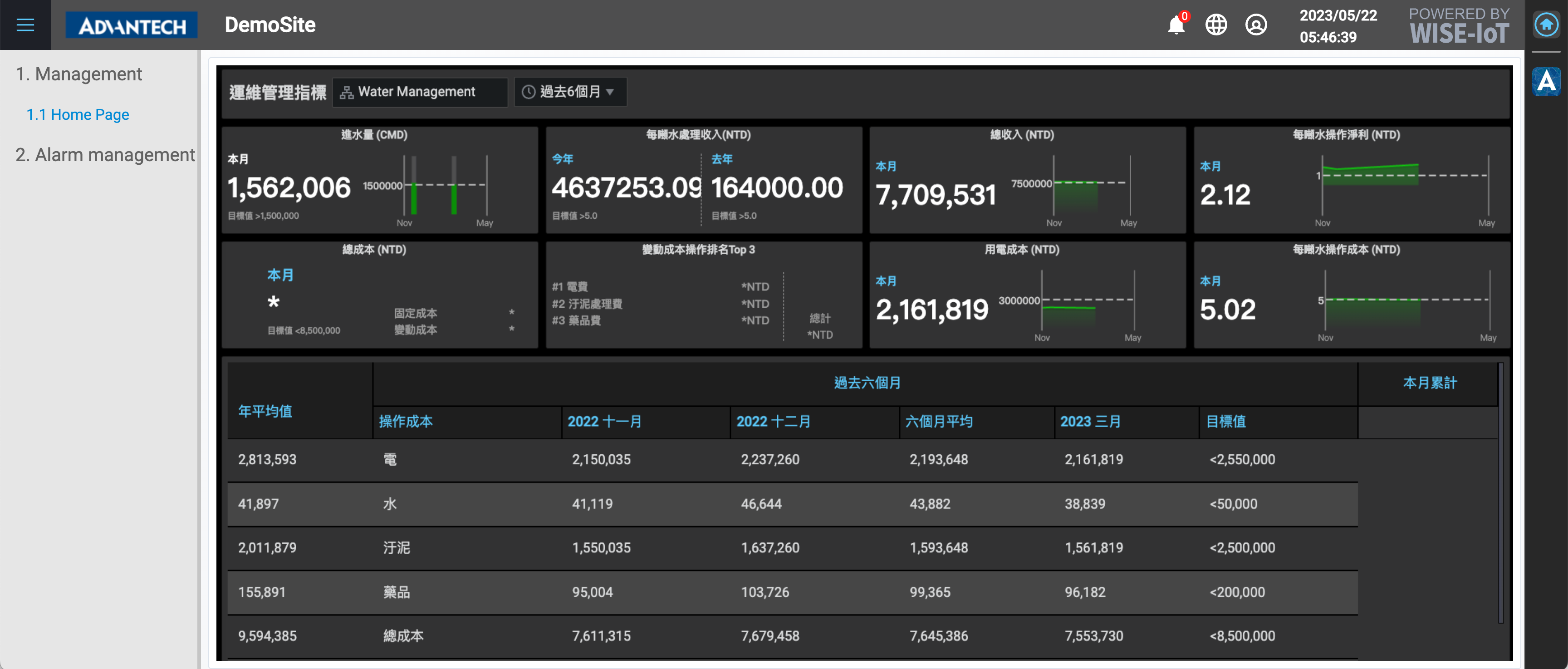This screenshot has height=669, width=1568.
Task: Open the language globe selector
Action: point(1215,25)
